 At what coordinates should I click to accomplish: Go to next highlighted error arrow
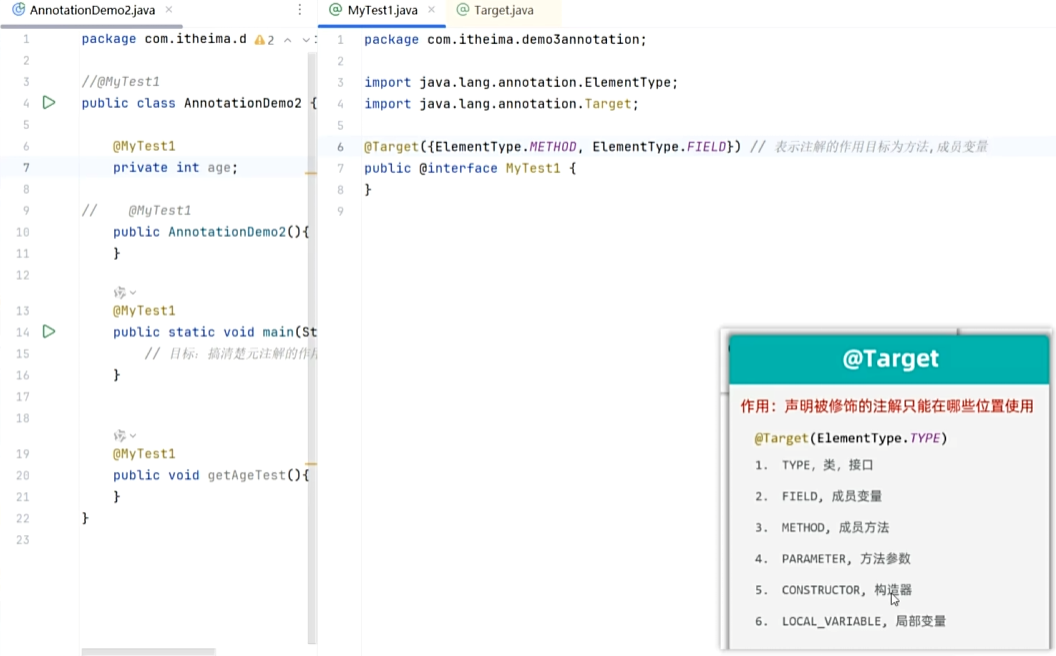point(306,40)
